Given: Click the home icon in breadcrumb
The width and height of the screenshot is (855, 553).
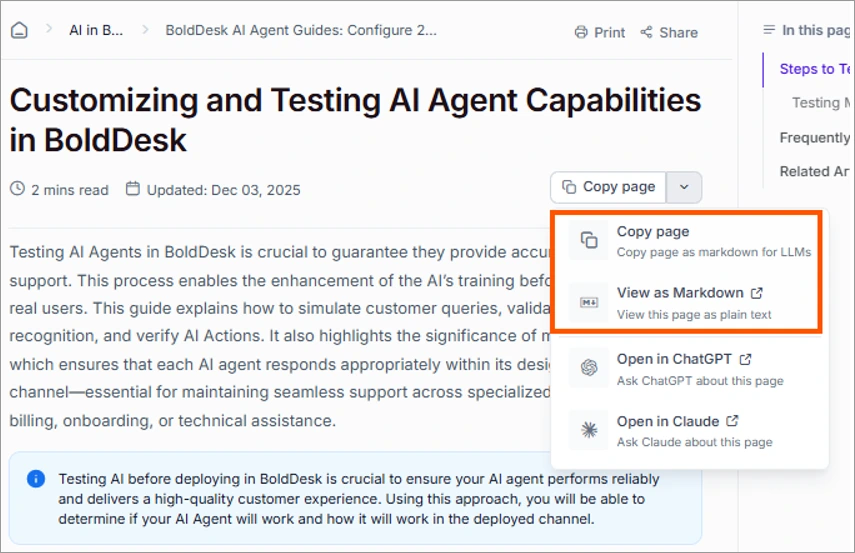Looking at the screenshot, I should [x=19, y=30].
